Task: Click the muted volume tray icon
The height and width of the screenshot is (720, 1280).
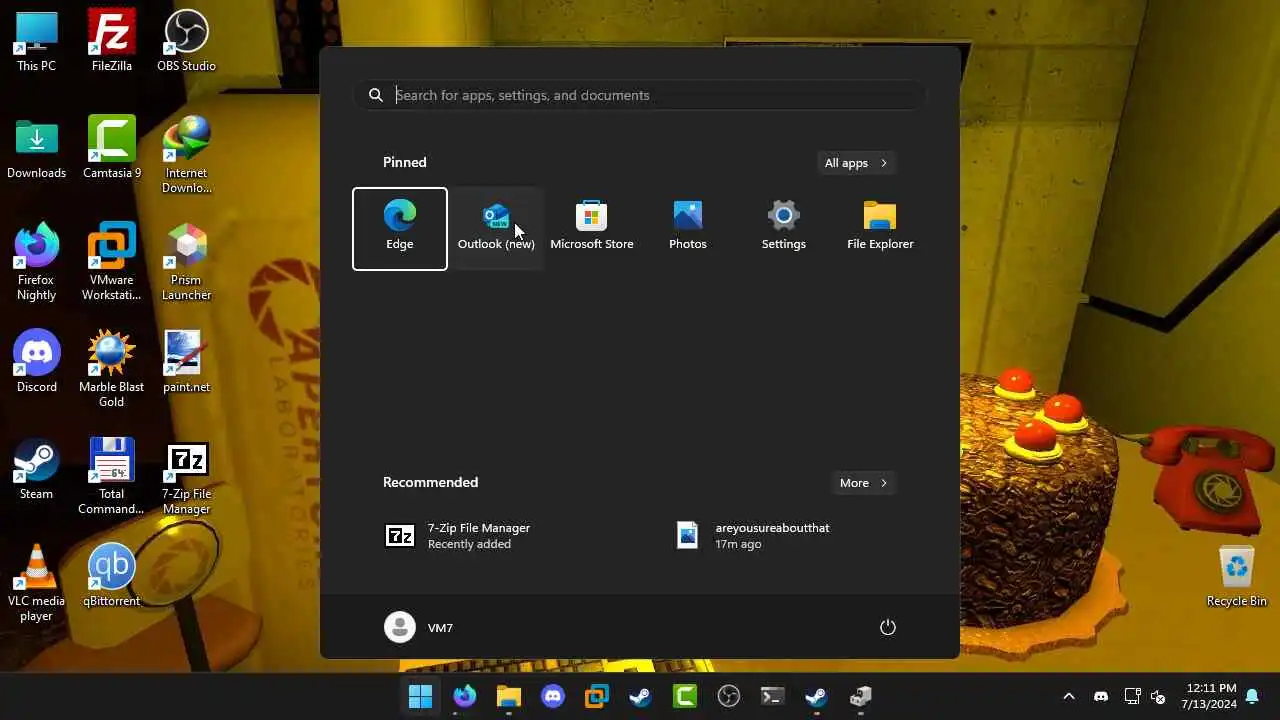Action: point(1159,696)
